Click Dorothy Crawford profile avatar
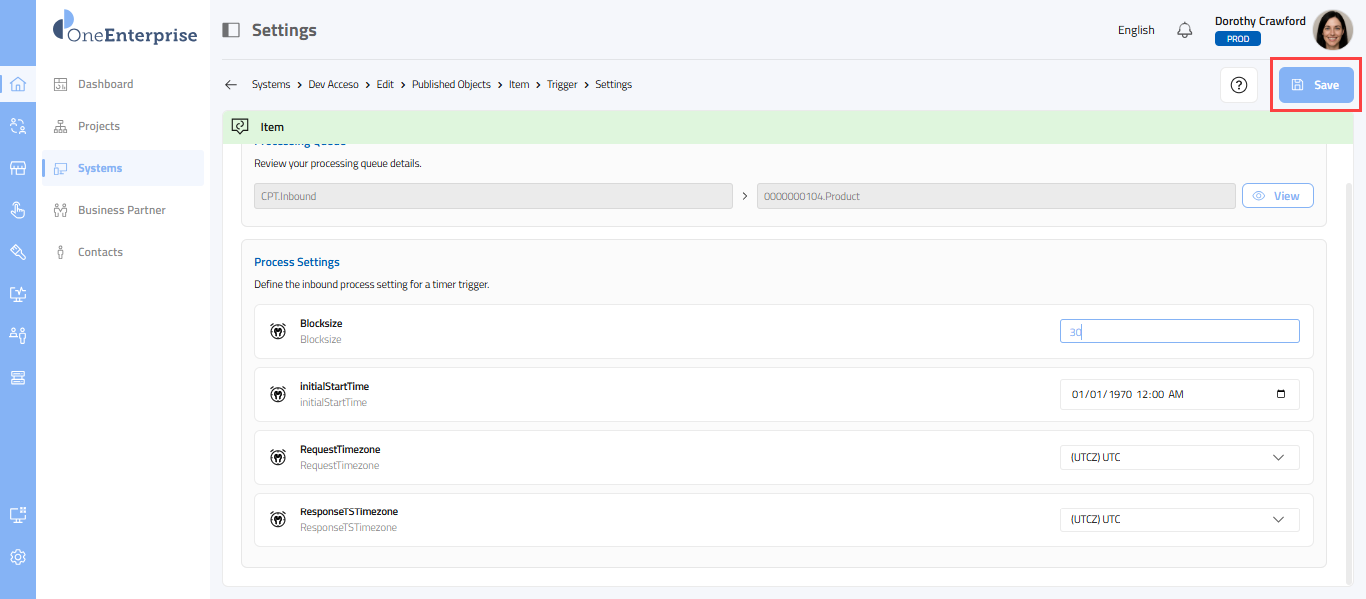Viewport: 1366px width, 599px height. pyautogui.click(x=1332, y=30)
